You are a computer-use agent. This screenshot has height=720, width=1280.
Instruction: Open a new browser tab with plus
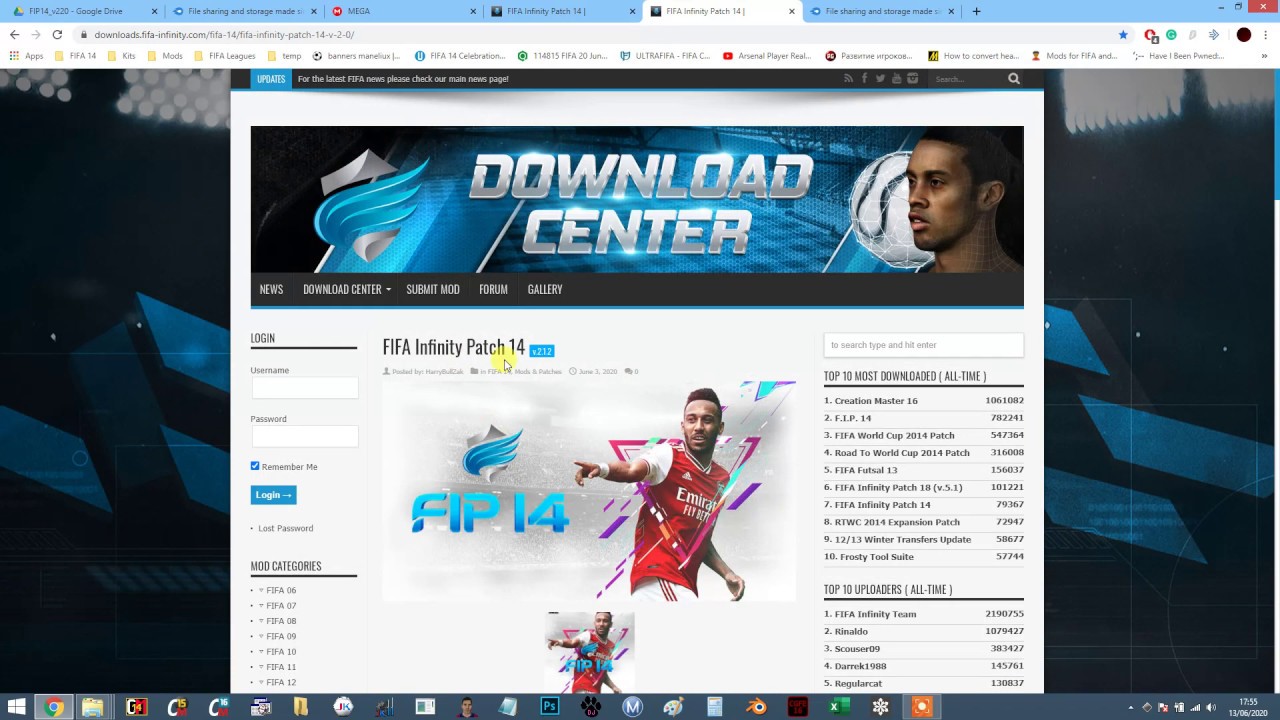pos(976,11)
